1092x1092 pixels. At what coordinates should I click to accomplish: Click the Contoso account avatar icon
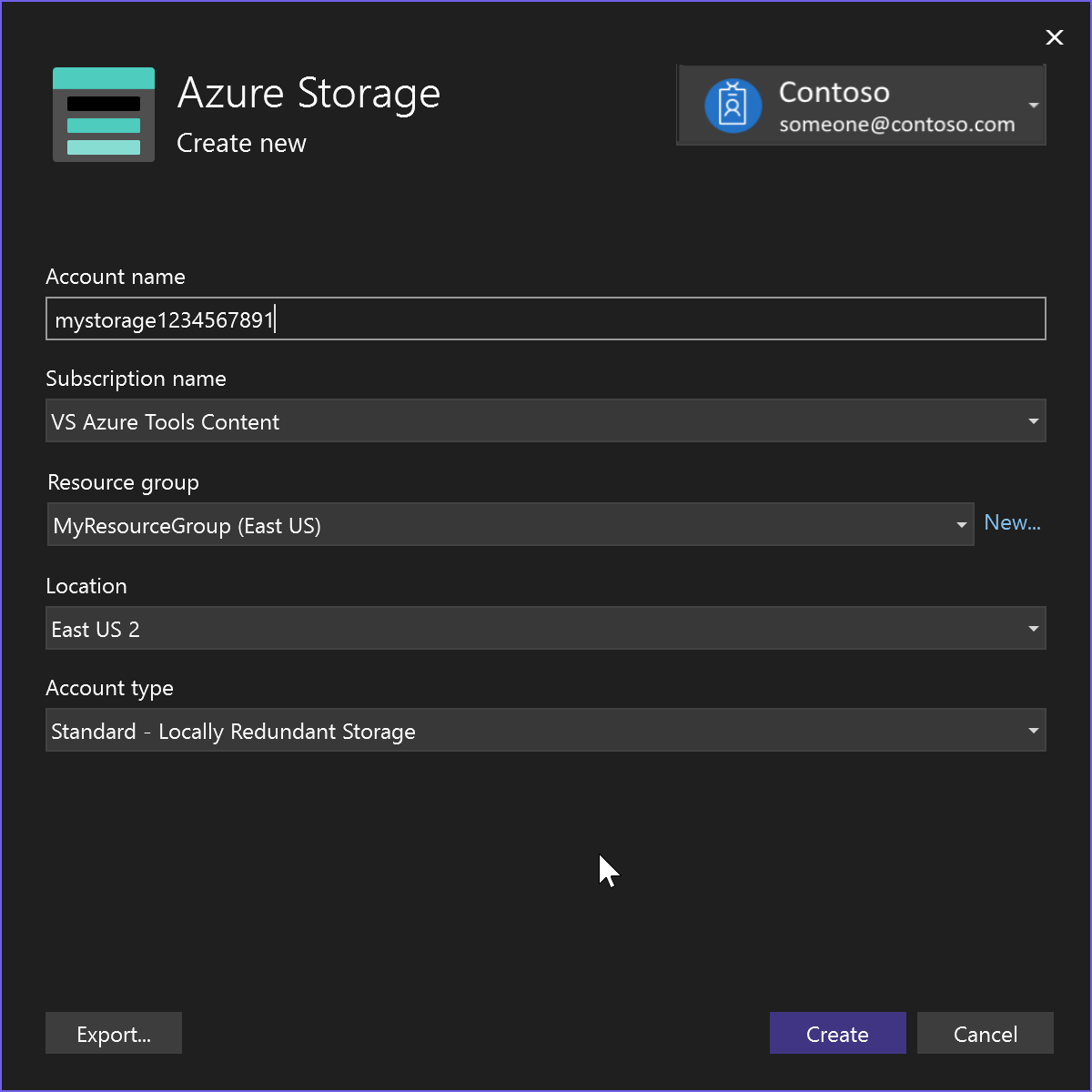click(x=733, y=105)
